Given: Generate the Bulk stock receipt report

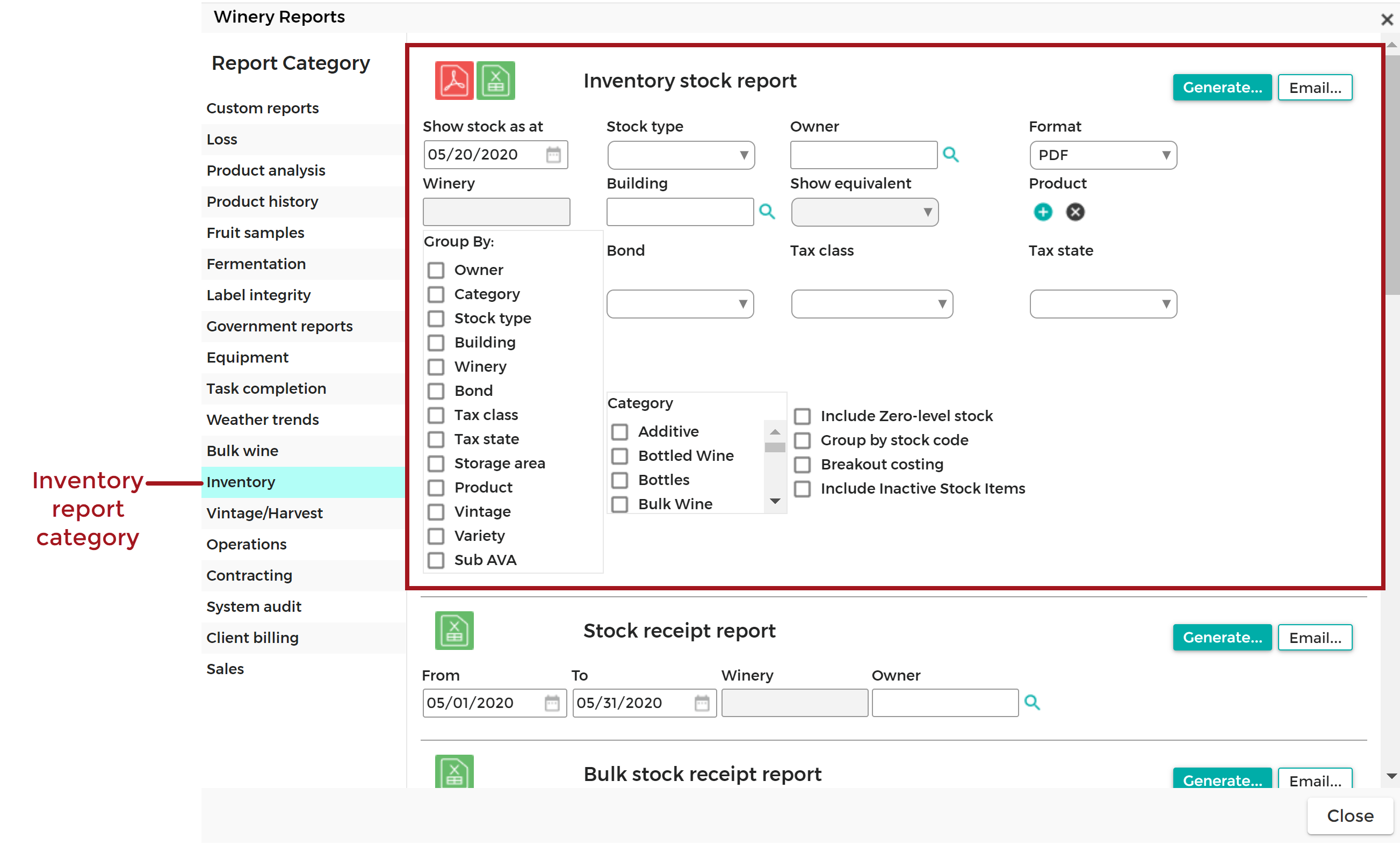Looking at the screenshot, I should (1222, 778).
